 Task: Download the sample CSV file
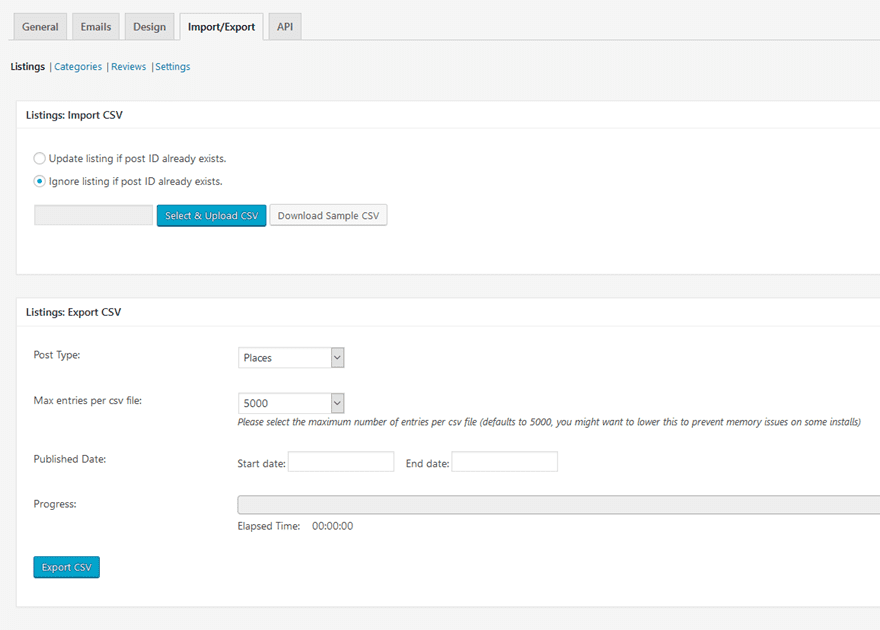tap(328, 215)
